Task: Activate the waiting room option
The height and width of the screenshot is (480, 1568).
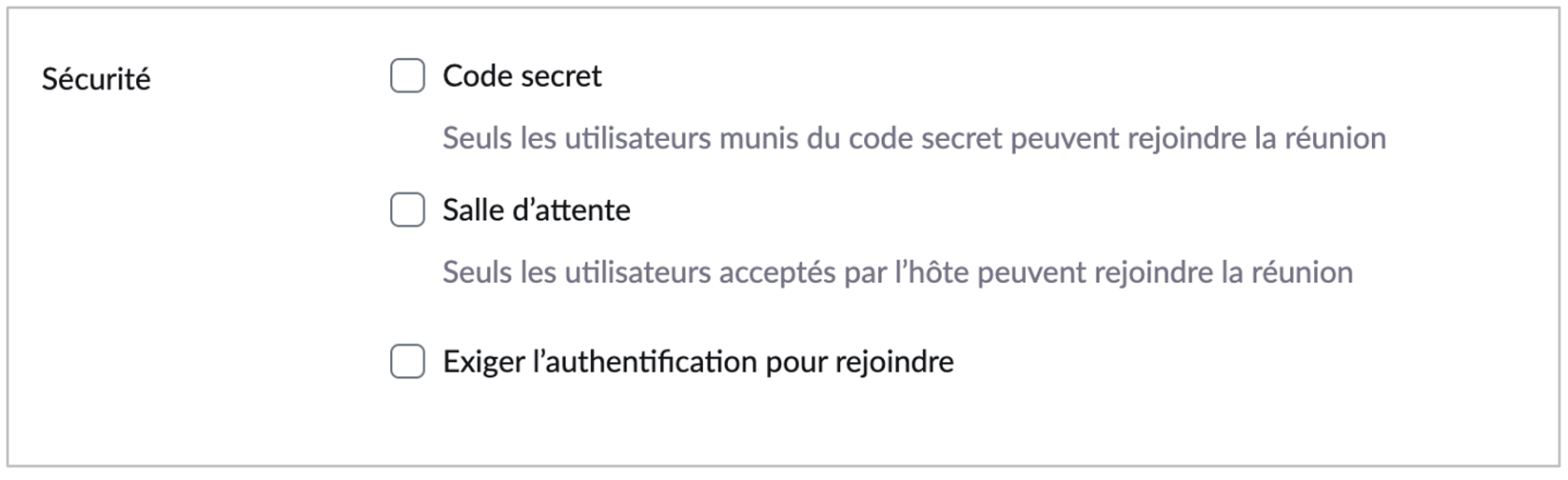Action: (407, 210)
